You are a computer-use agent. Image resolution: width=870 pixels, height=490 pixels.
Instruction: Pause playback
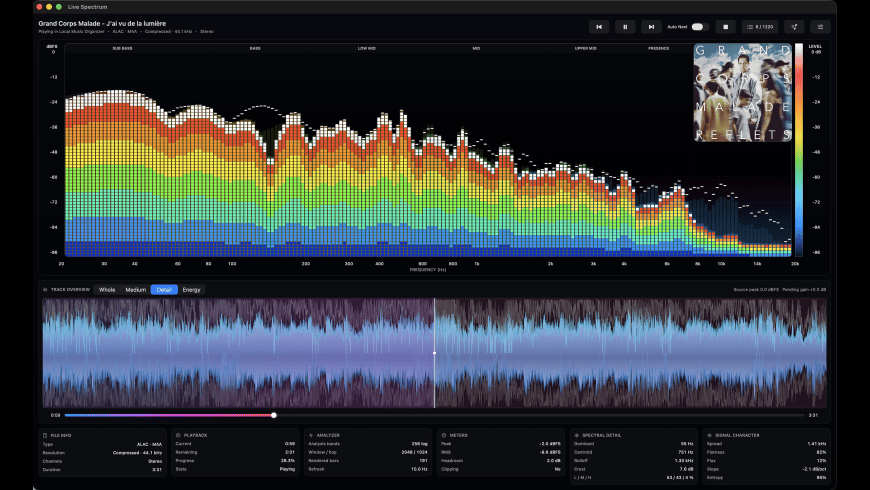pos(625,27)
